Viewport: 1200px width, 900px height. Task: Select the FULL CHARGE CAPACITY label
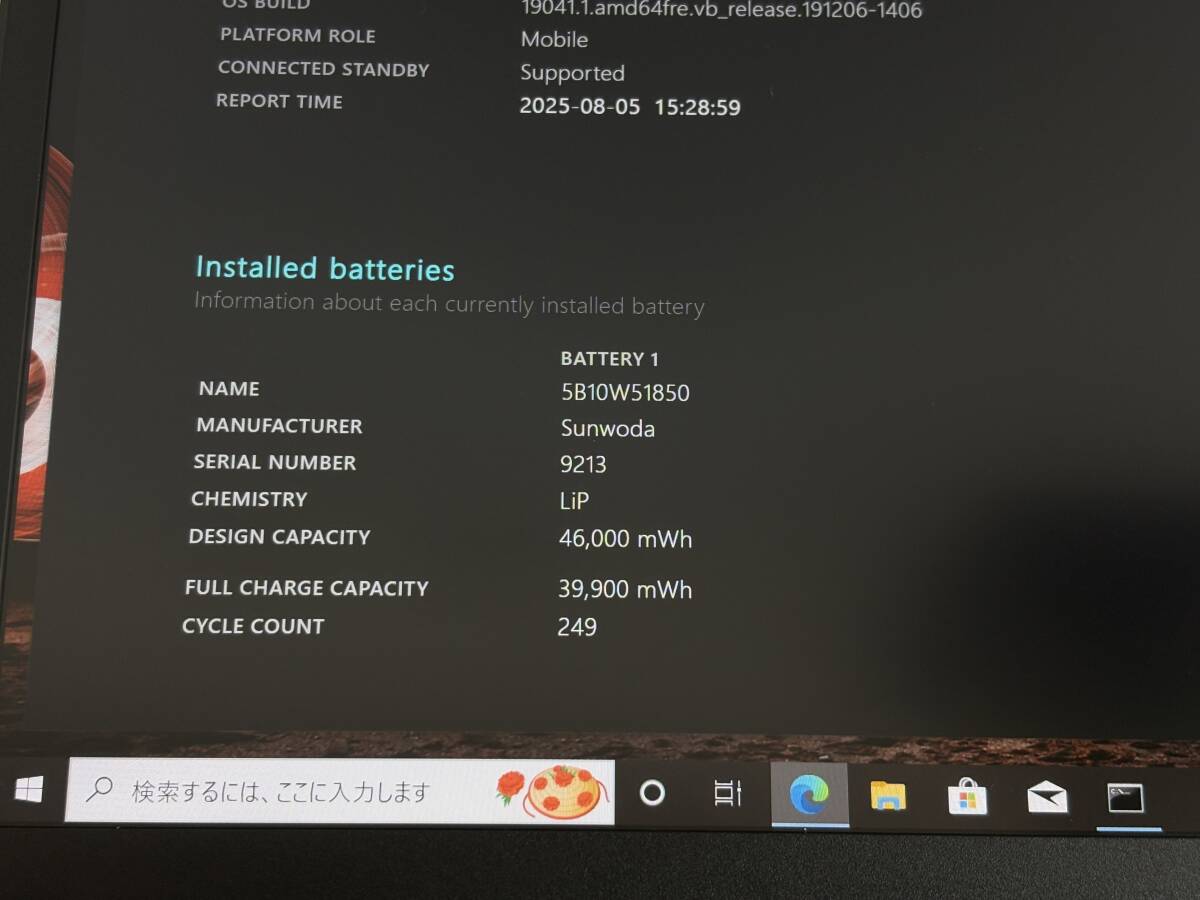(306, 588)
